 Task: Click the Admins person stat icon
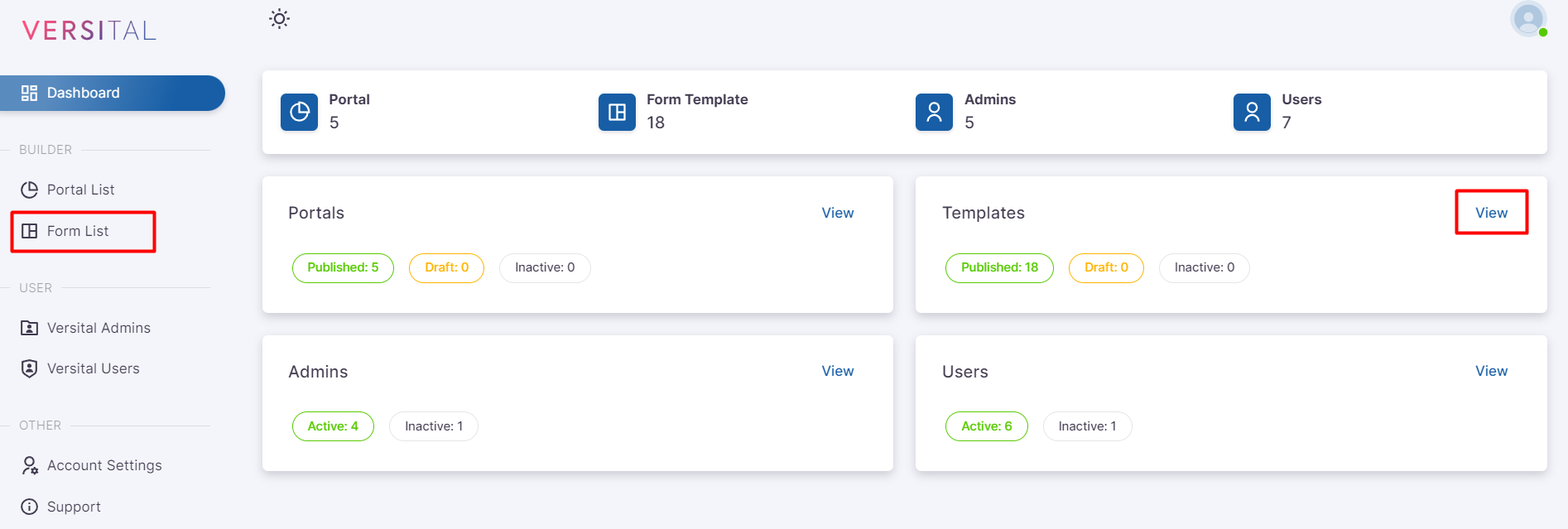(934, 112)
